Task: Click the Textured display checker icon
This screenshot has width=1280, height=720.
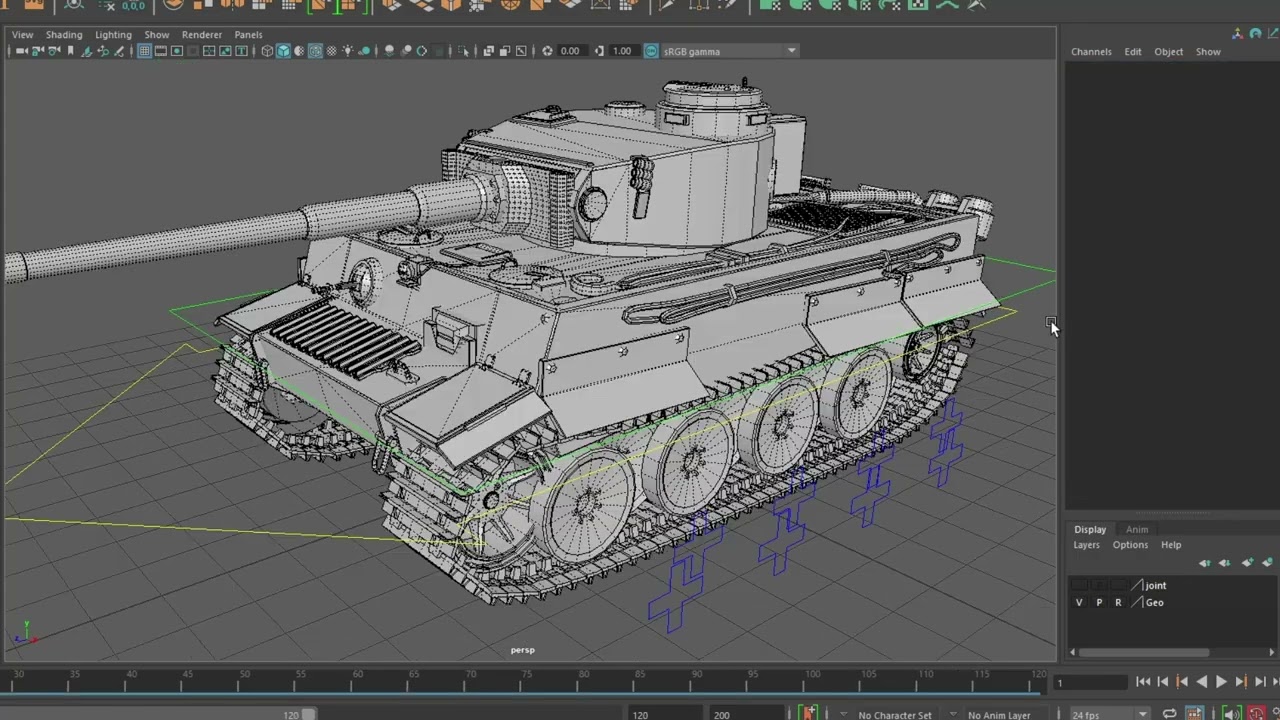Action: coord(332,51)
